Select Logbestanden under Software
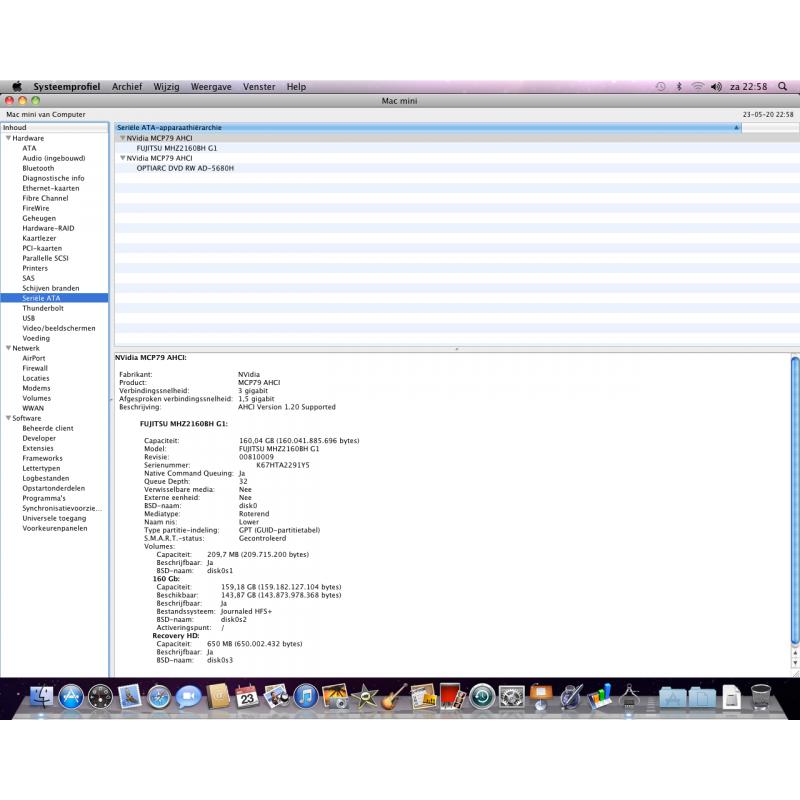This screenshot has width=800, height=800. click(45, 478)
